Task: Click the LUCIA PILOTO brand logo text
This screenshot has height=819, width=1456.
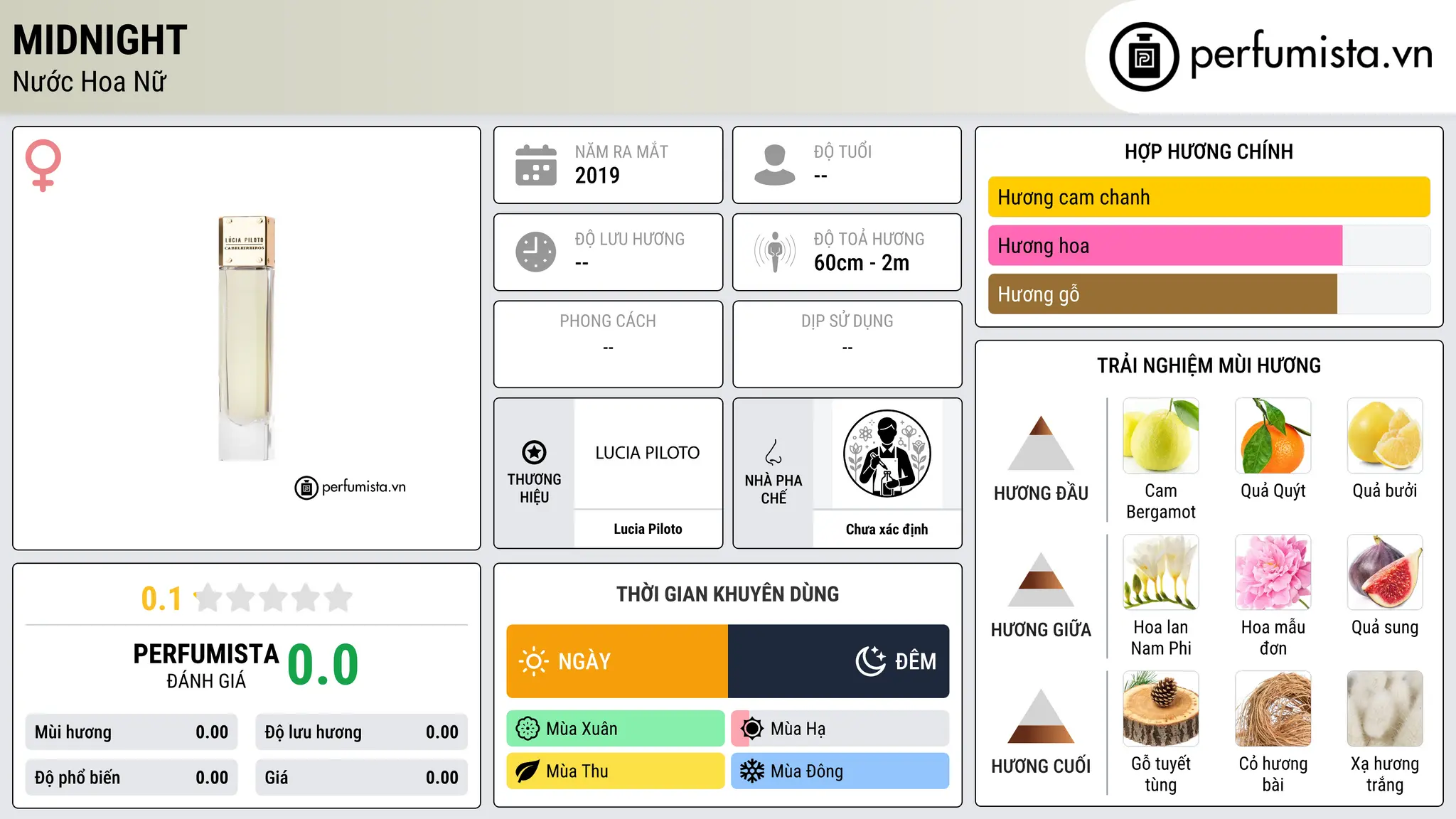Action: pos(648,453)
